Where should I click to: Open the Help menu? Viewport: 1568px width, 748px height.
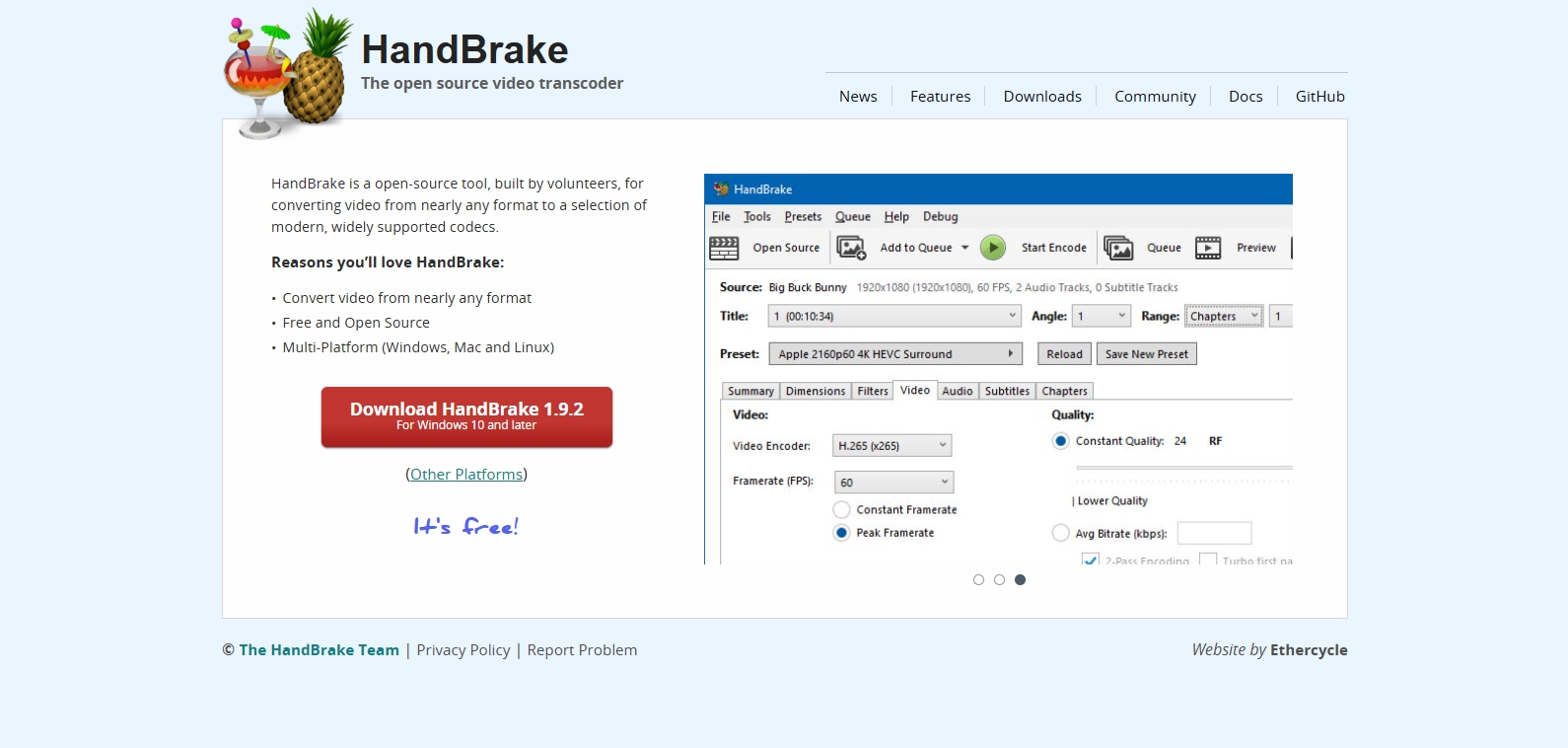coord(896,217)
